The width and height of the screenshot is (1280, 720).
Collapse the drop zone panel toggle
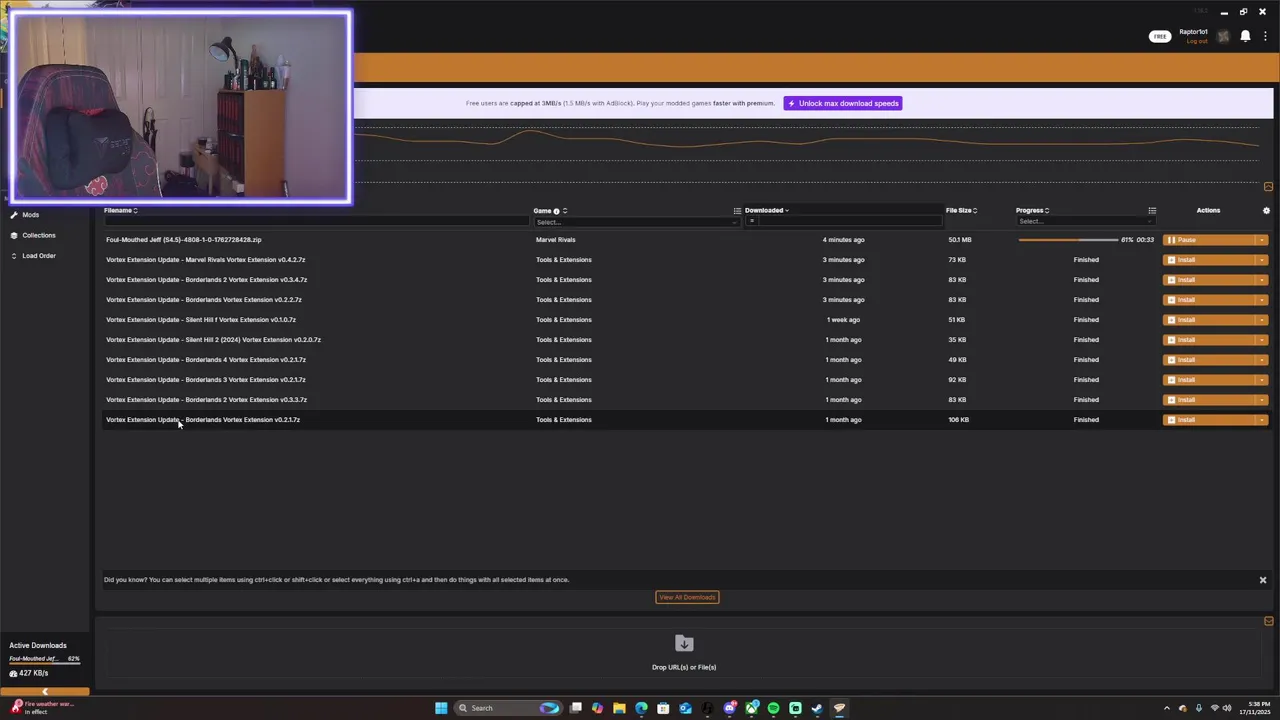click(x=1268, y=621)
